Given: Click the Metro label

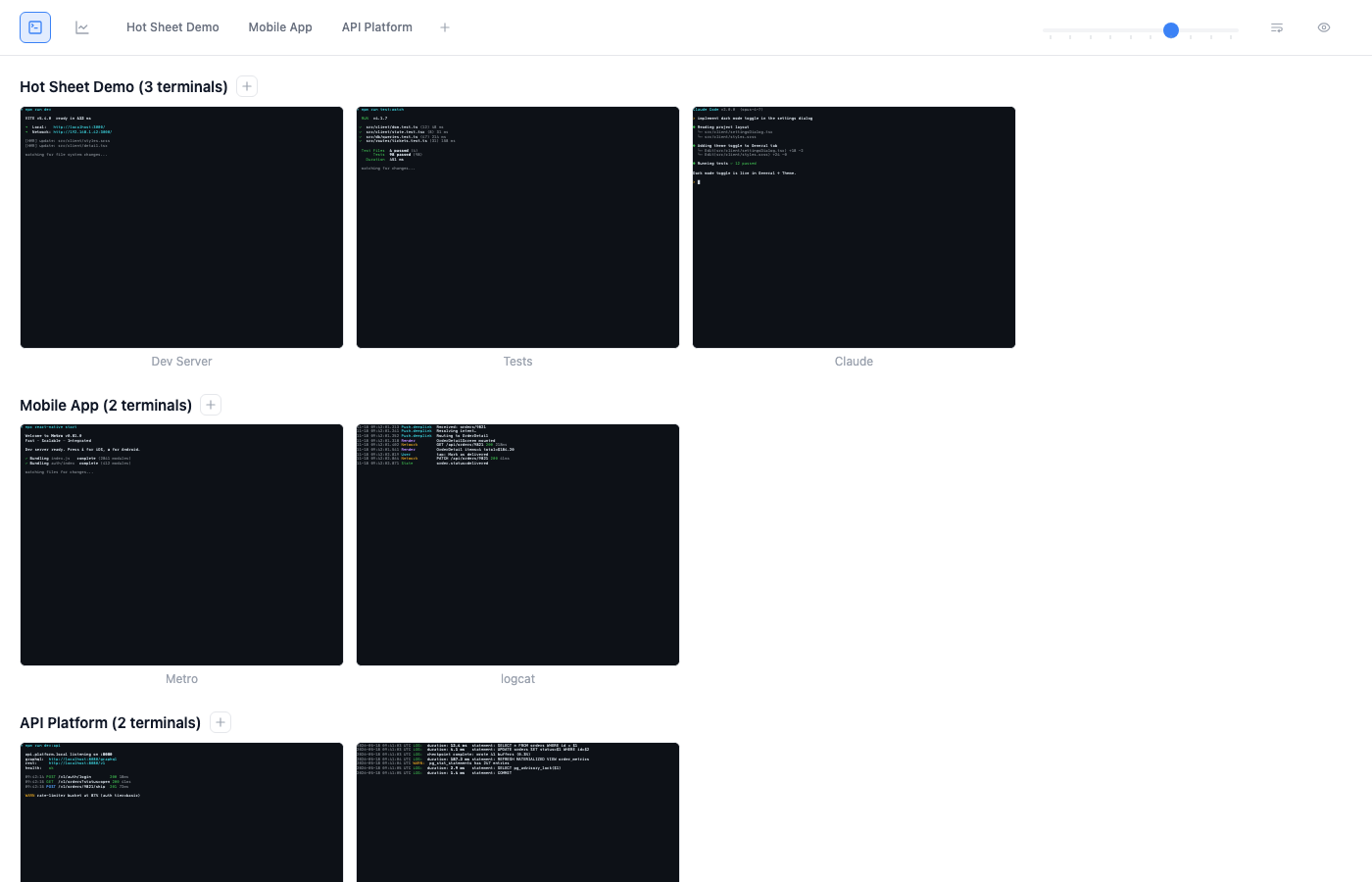Looking at the screenshot, I should click(x=182, y=679).
